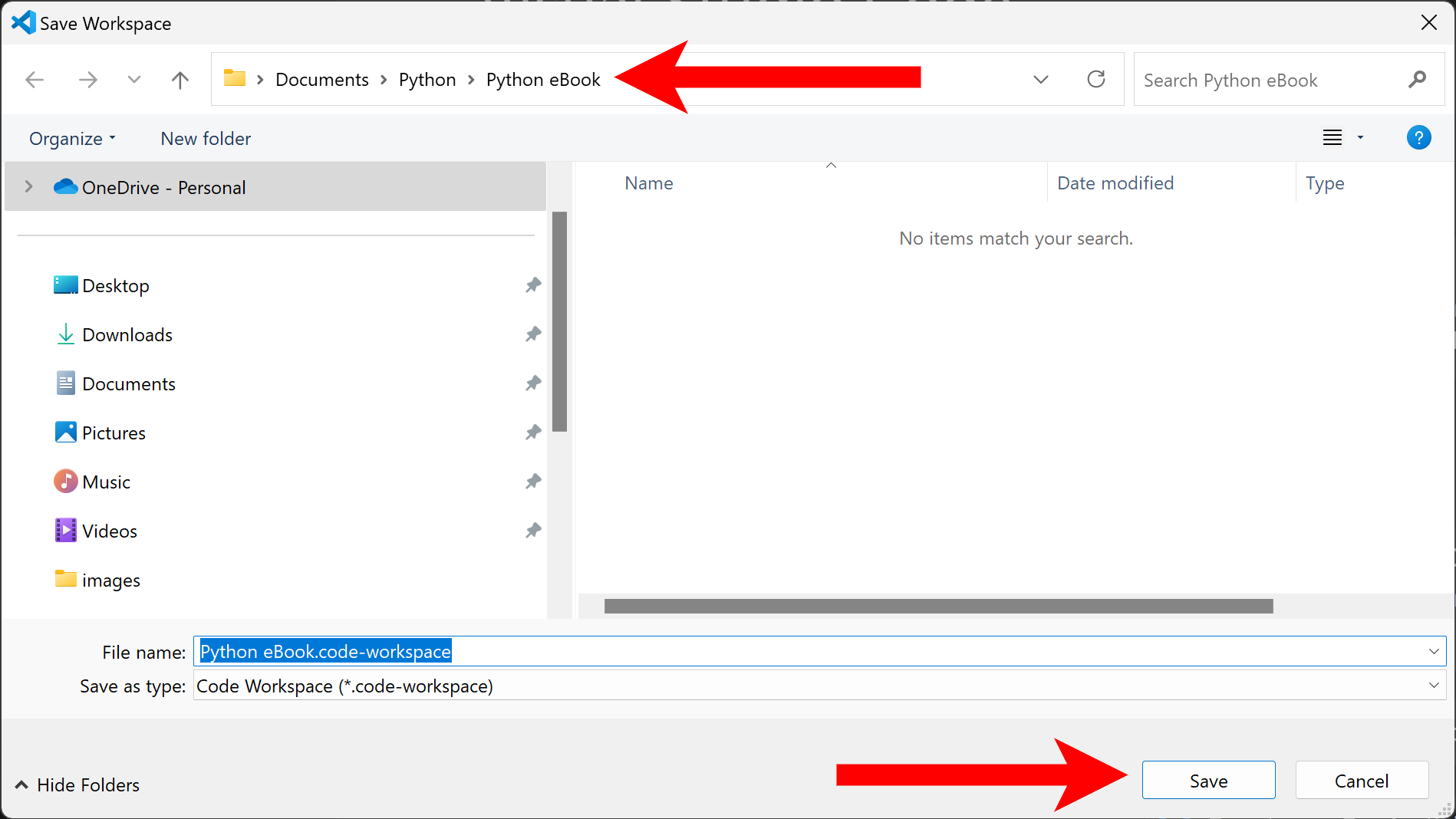Change the view layout icon
Image resolution: width=1456 pixels, height=819 pixels.
pos(1332,138)
